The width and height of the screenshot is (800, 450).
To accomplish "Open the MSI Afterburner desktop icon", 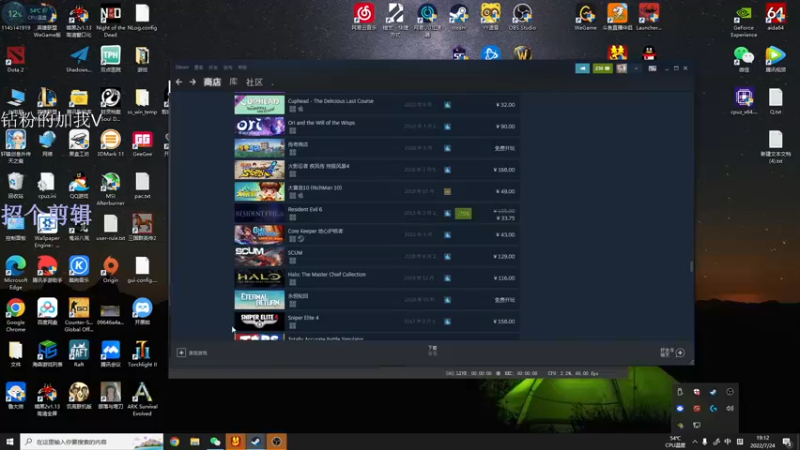I will pos(111,189).
